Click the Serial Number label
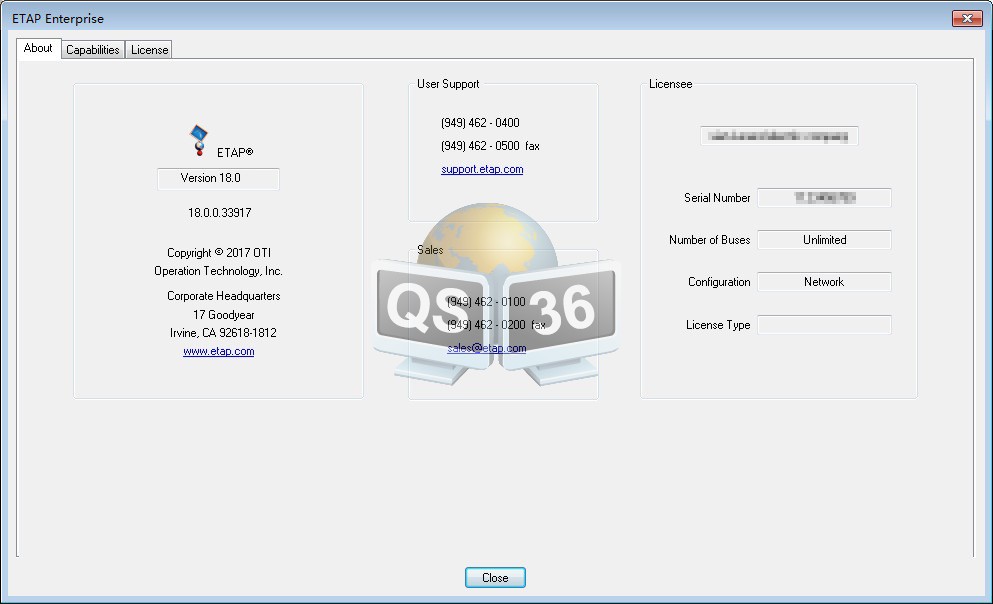 [x=717, y=198]
